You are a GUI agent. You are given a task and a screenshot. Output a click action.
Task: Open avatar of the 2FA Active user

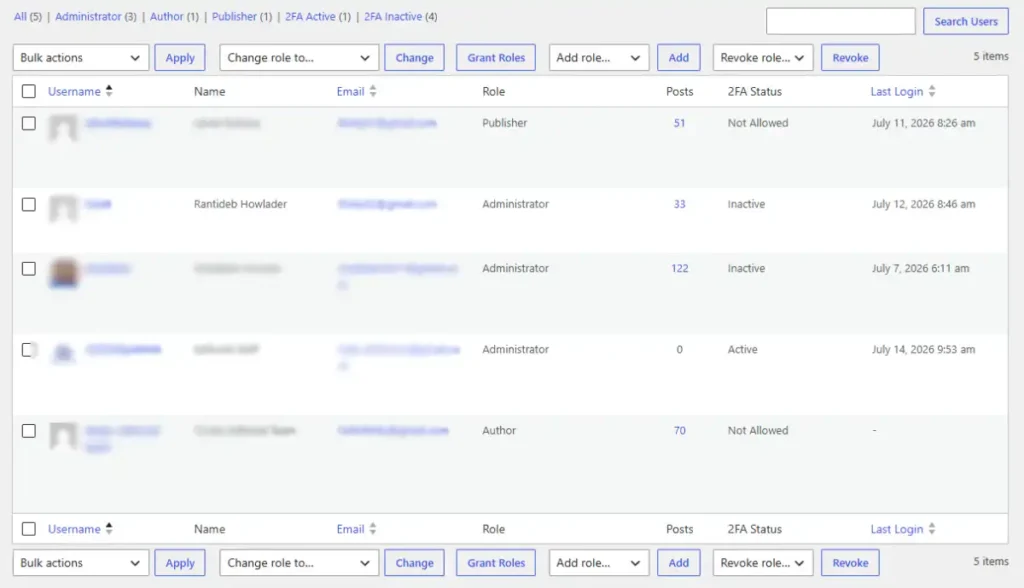coord(63,353)
